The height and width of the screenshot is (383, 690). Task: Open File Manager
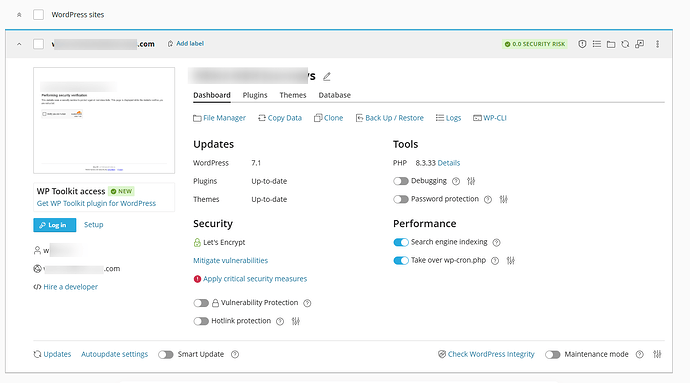click(220, 118)
